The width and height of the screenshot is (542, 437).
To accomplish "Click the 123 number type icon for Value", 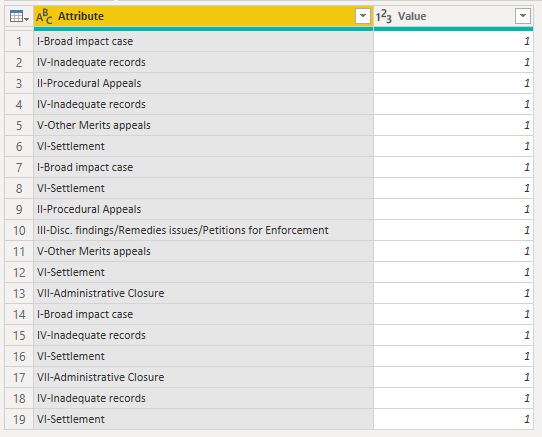I will point(384,16).
